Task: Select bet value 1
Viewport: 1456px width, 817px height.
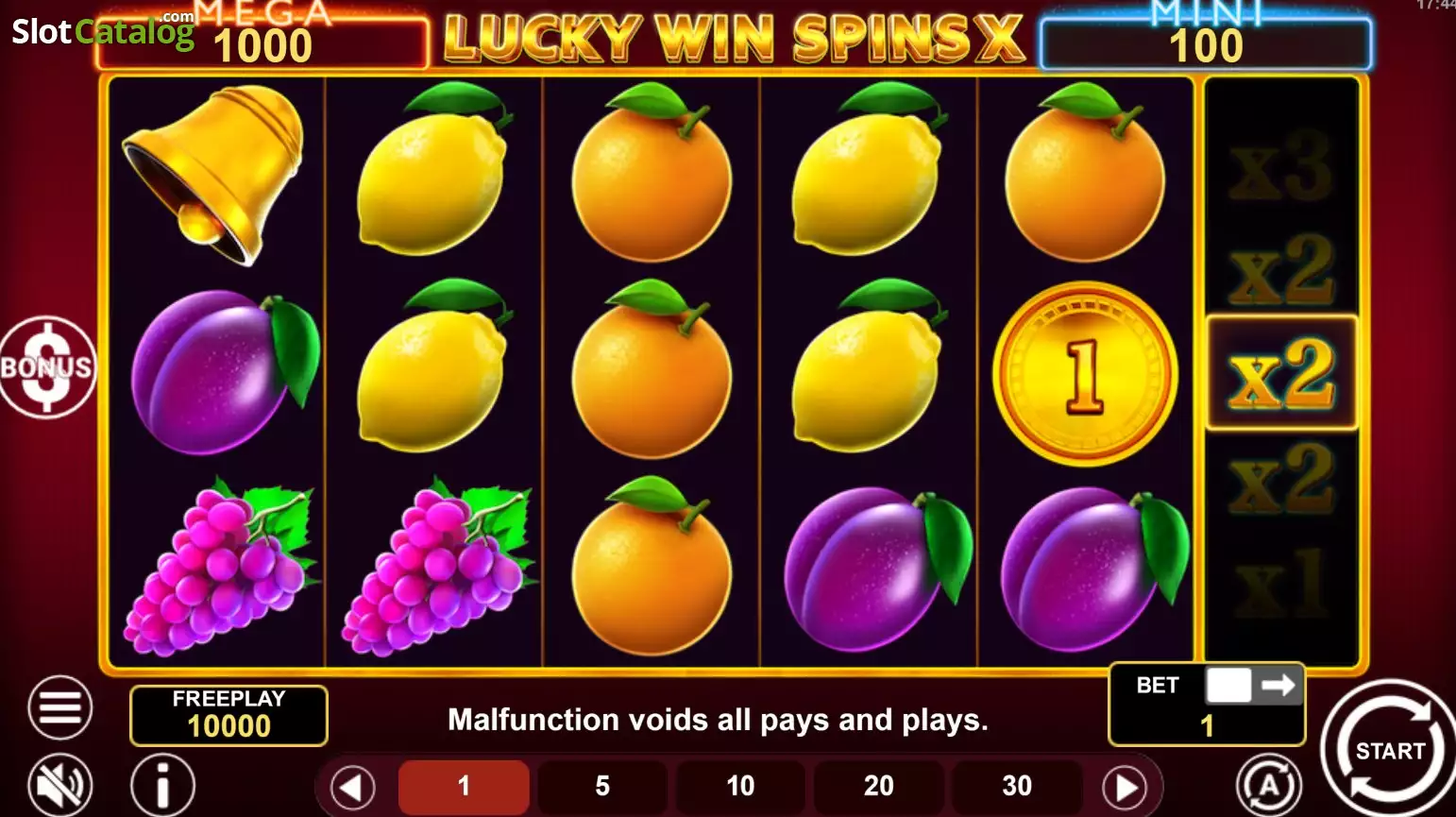Action: [x=464, y=786]
